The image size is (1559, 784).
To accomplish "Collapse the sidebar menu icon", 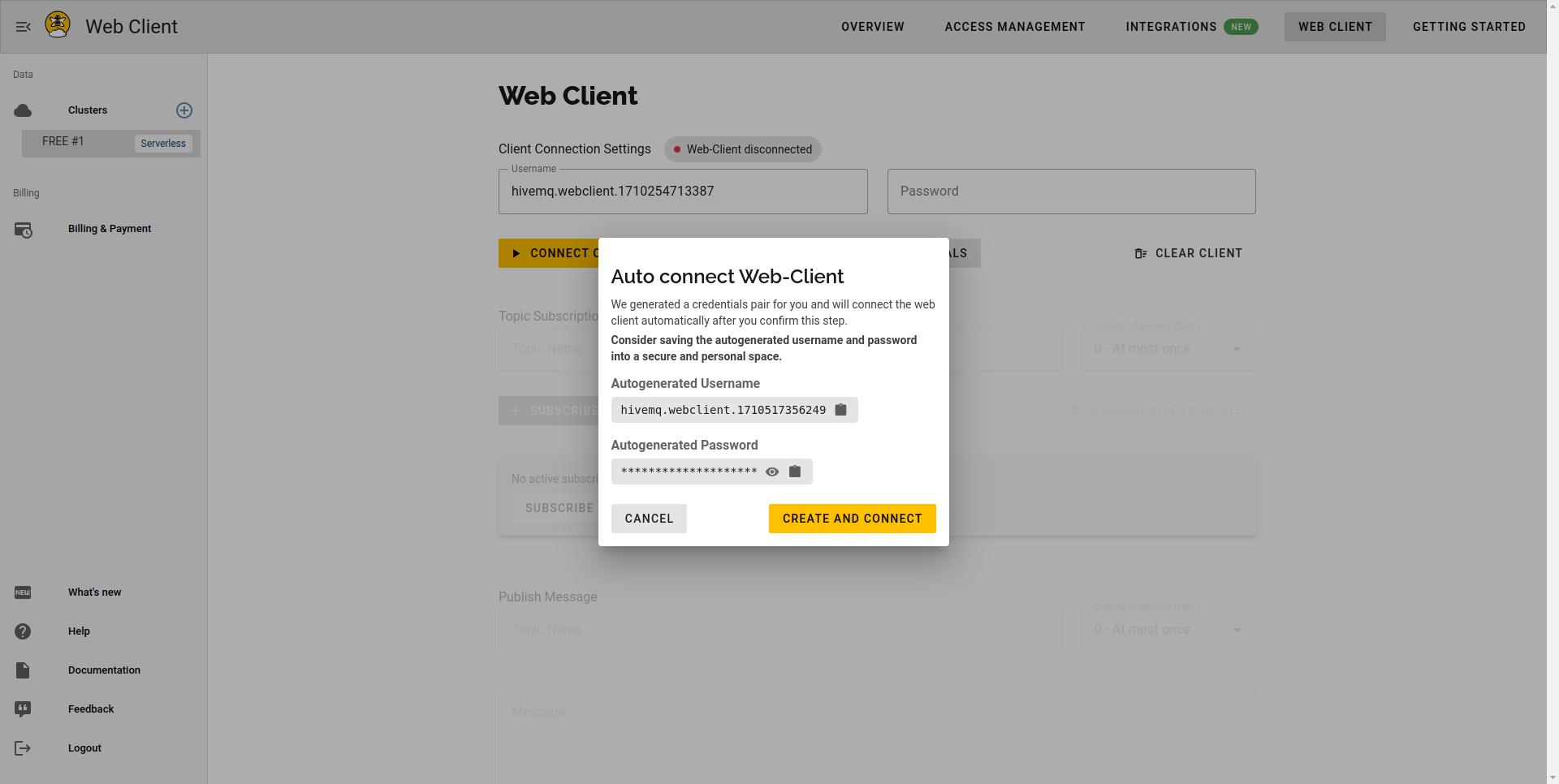I will (x=23, y=27).
